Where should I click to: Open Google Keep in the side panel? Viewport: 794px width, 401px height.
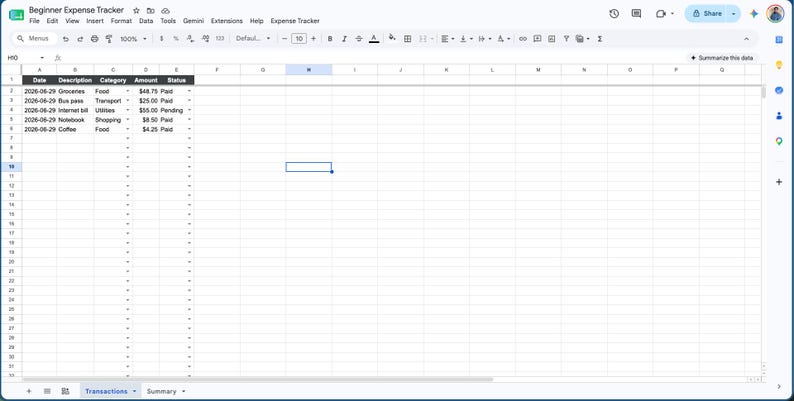(x=779, y=65)
